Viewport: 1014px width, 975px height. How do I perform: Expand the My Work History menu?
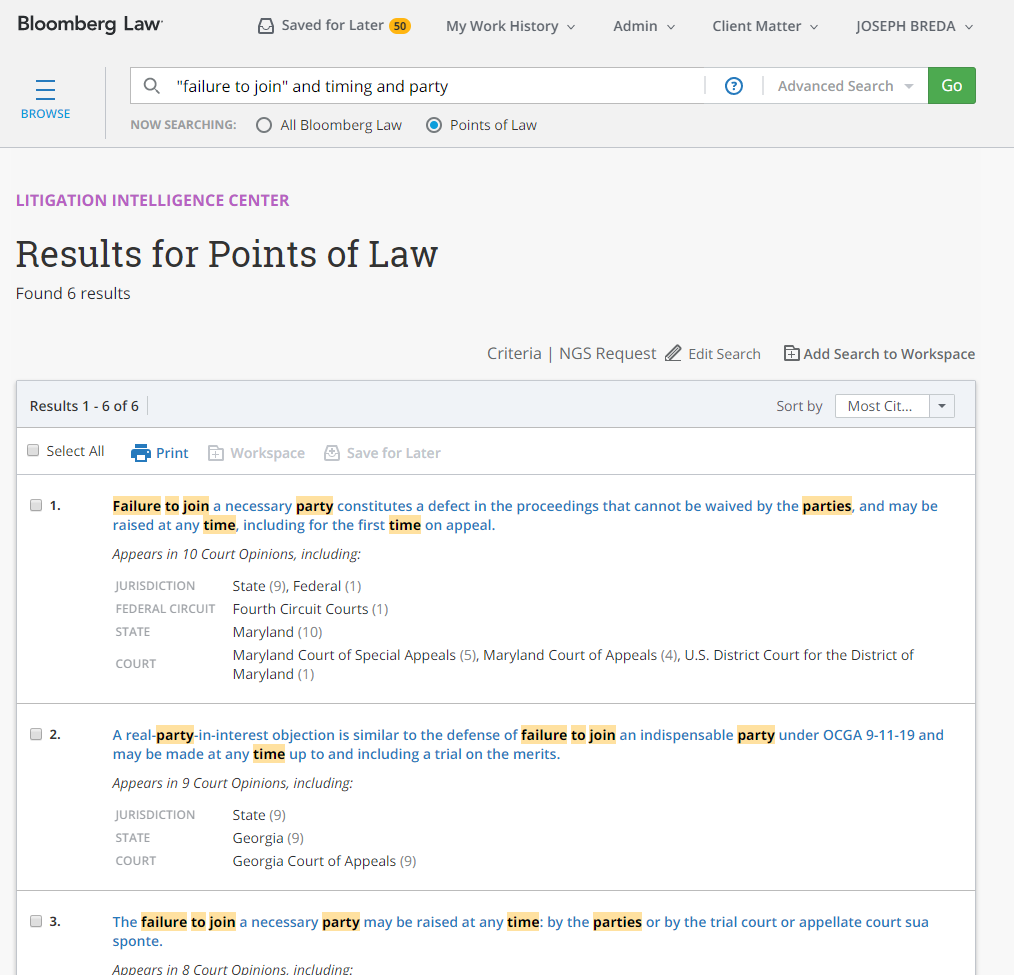pos(510,26)
